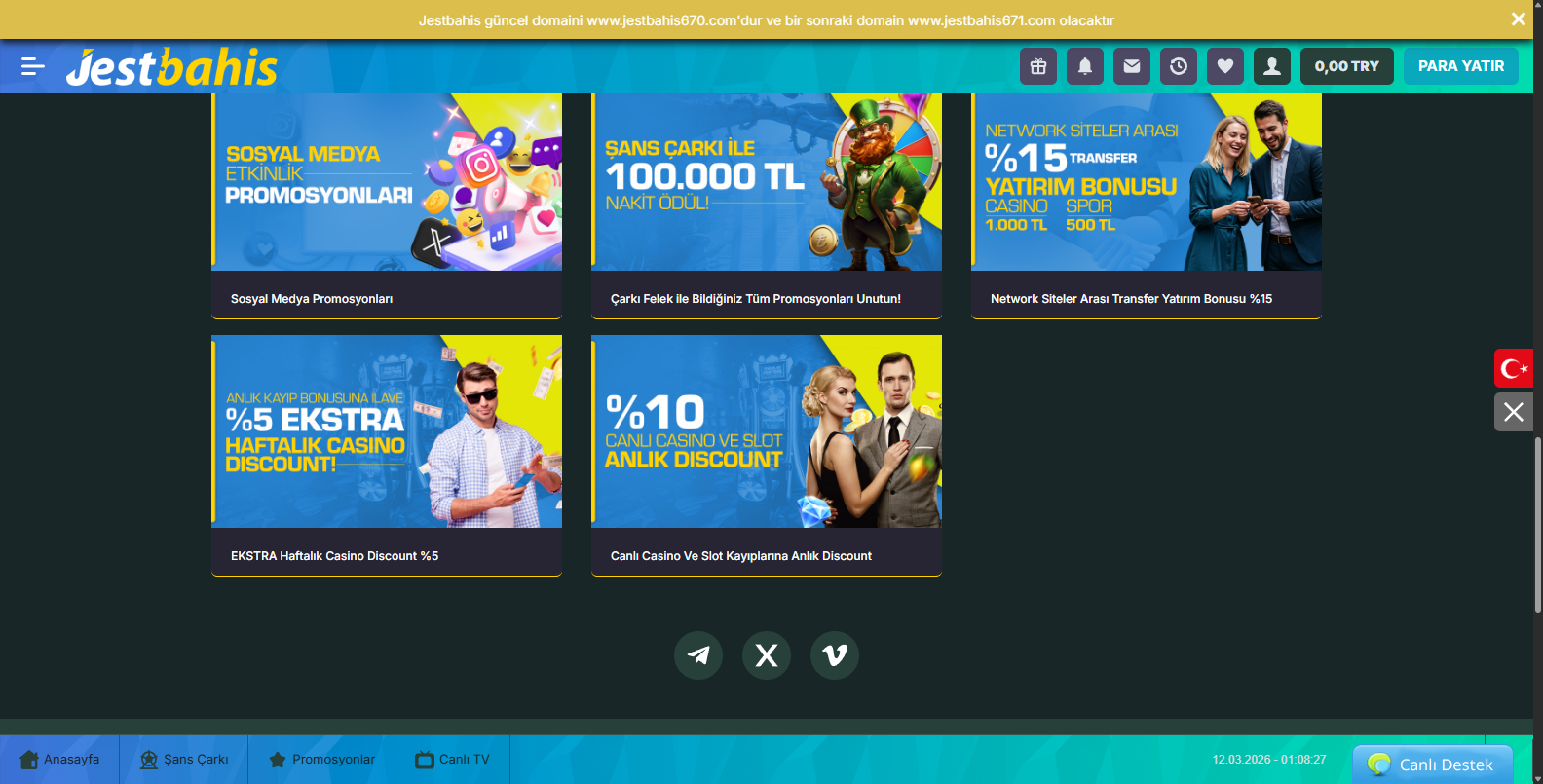Click the gift bonuses icon
This screenshot has width=1543, height=784.
[x=1038, y=66]
